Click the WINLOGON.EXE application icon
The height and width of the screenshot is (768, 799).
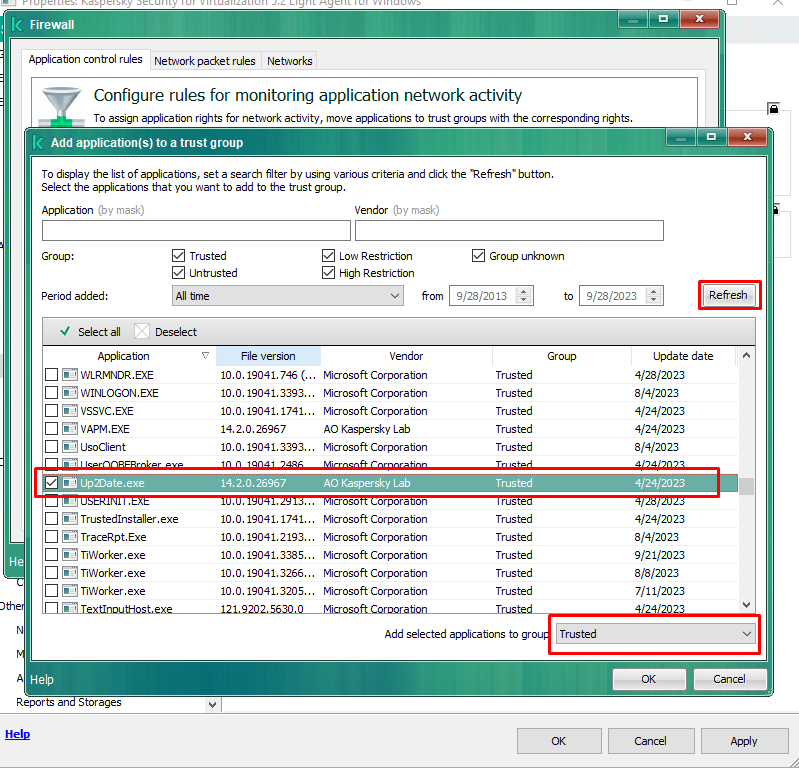pyautogui.click(x=69, y=393)
